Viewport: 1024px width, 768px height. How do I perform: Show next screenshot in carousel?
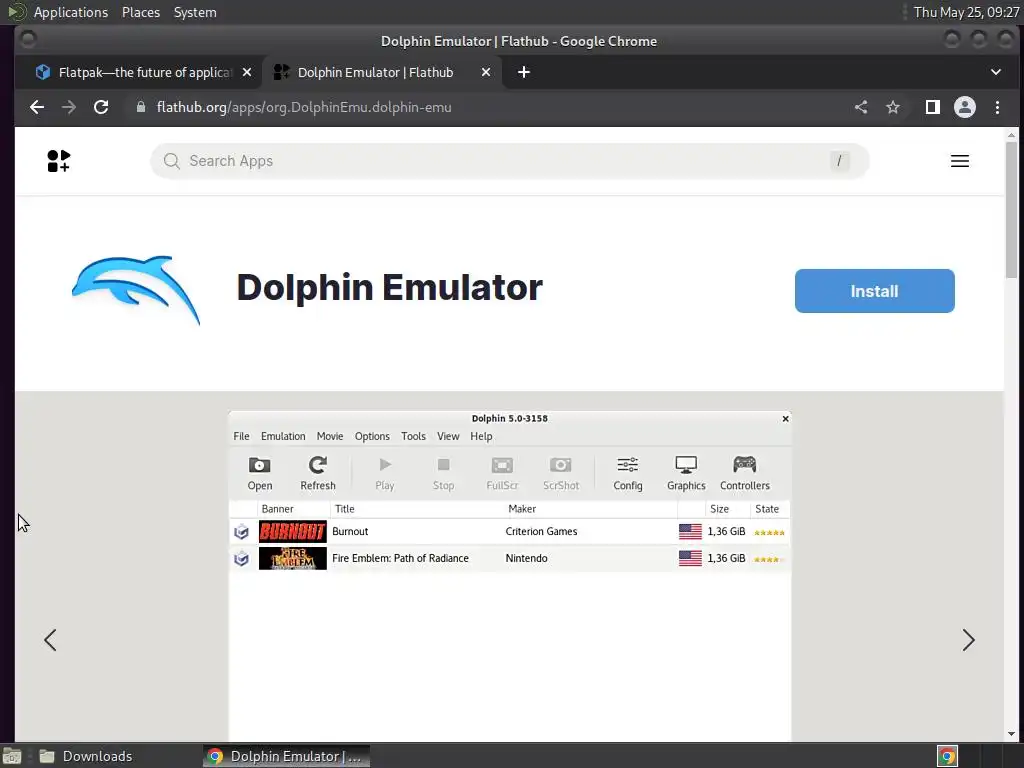tap(968, 640)
